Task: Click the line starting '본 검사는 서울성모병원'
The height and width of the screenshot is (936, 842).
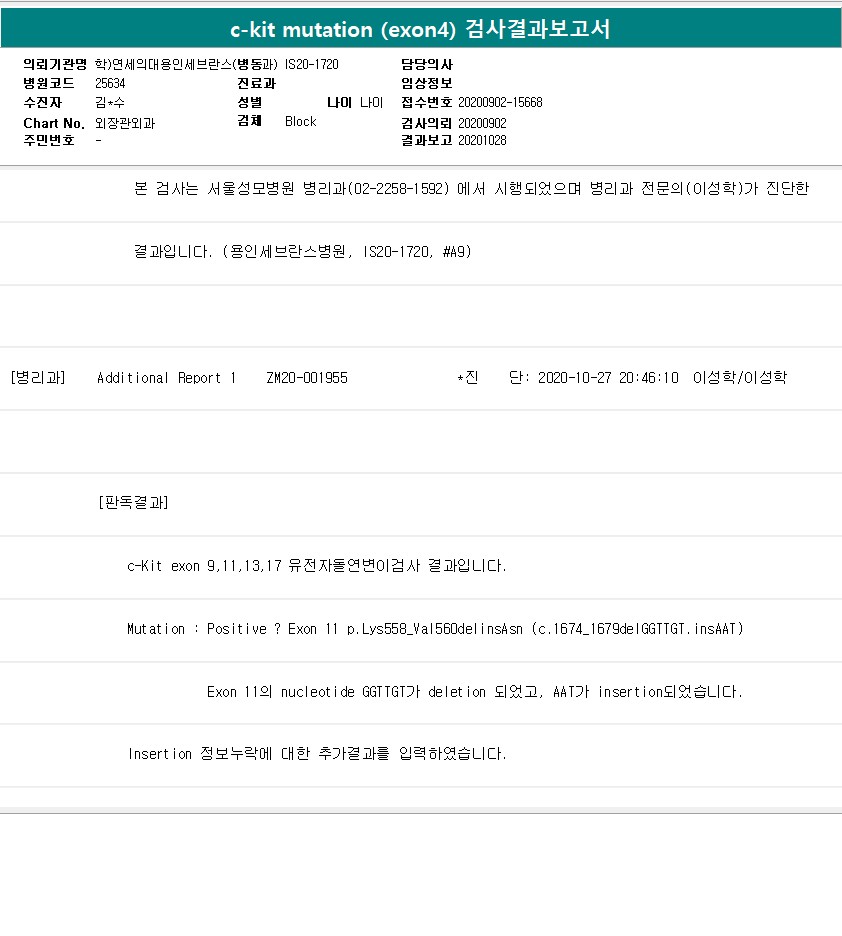Action: tap(471, 189)
